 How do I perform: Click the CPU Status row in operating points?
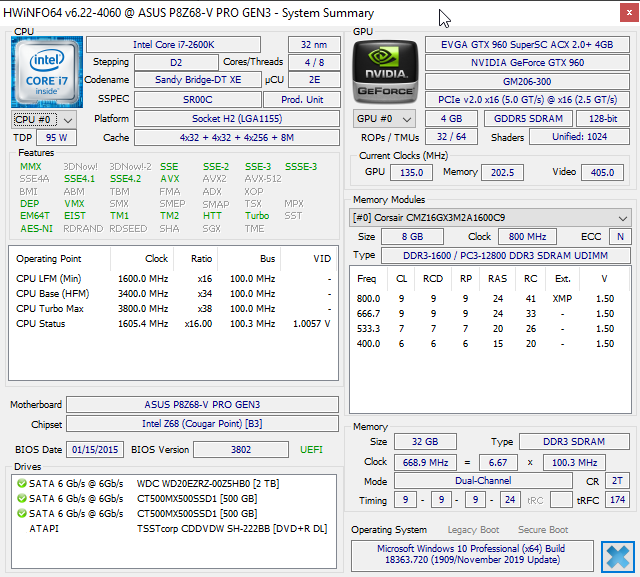pos(173,324)
